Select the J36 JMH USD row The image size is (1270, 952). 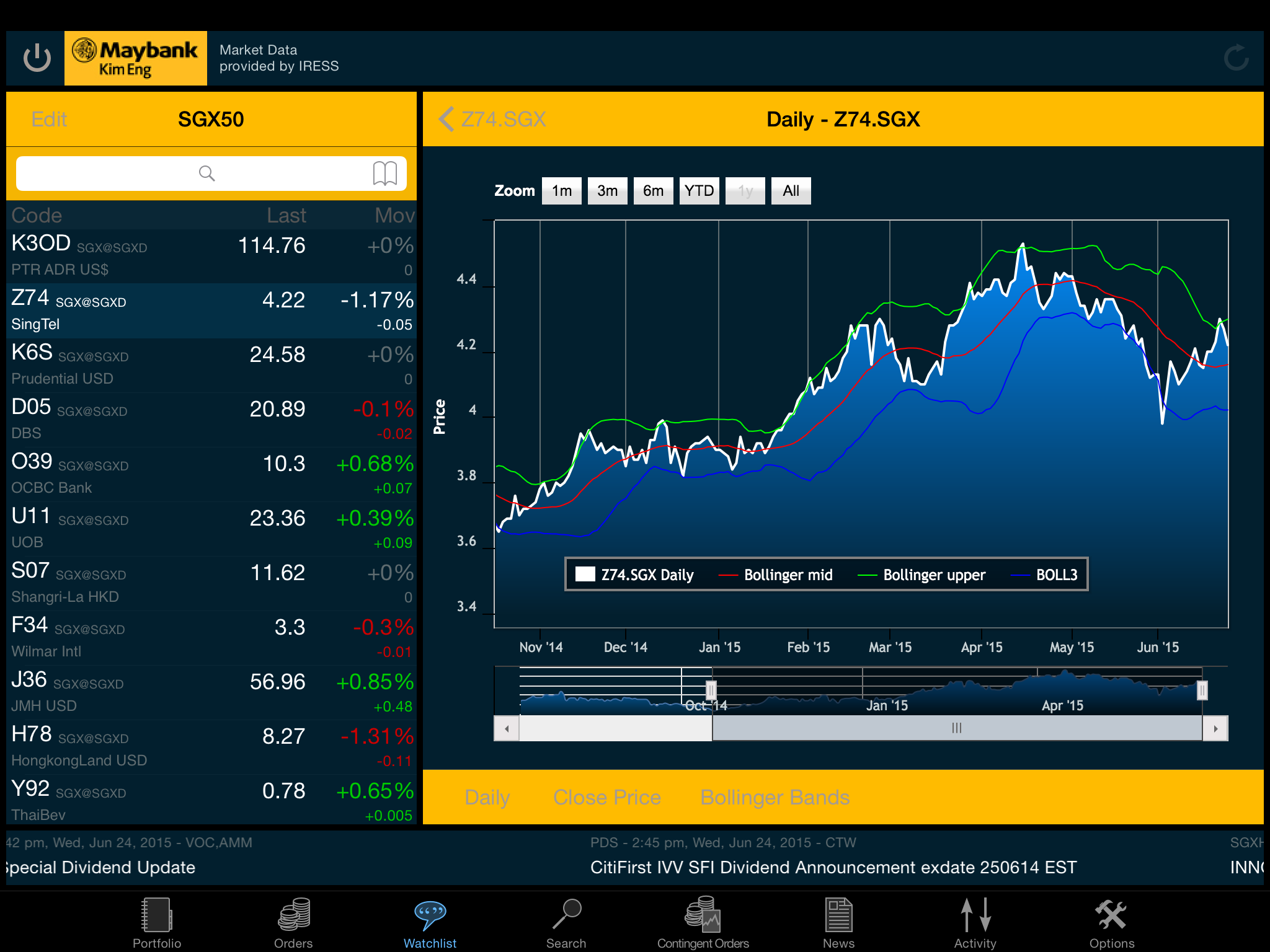point(211,693)
